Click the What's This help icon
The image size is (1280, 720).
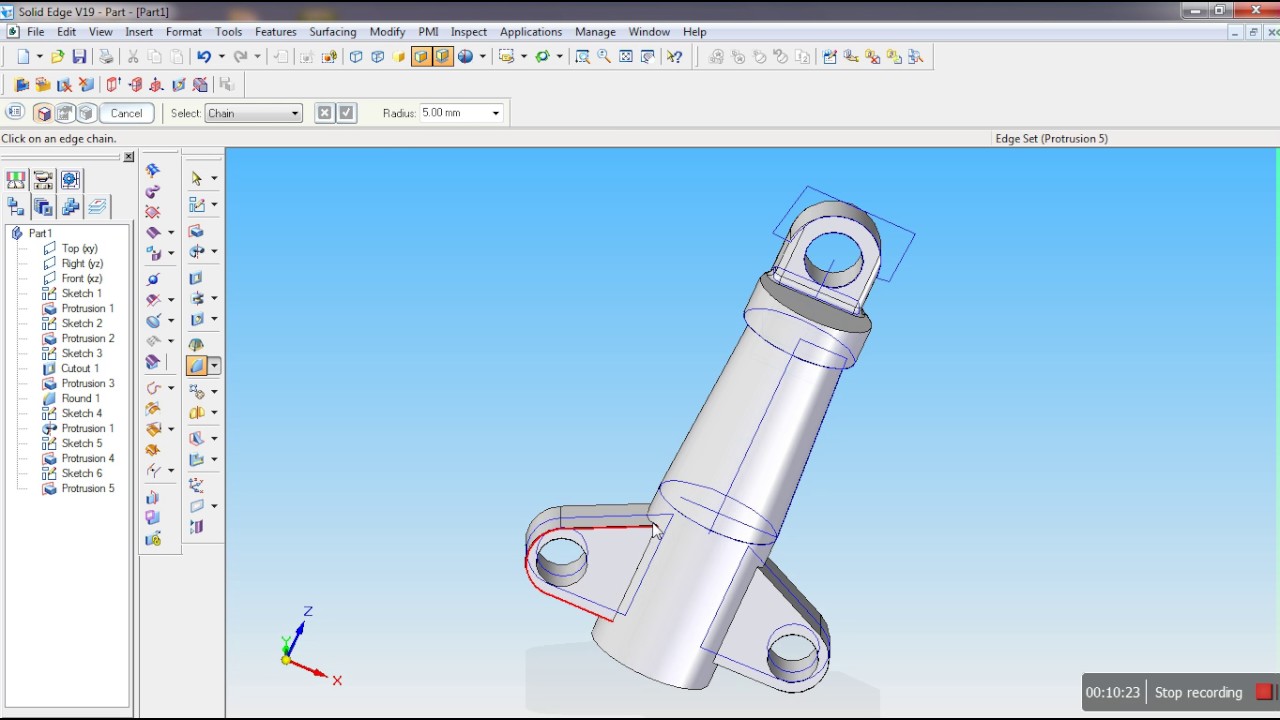click(x=675, y=57)
